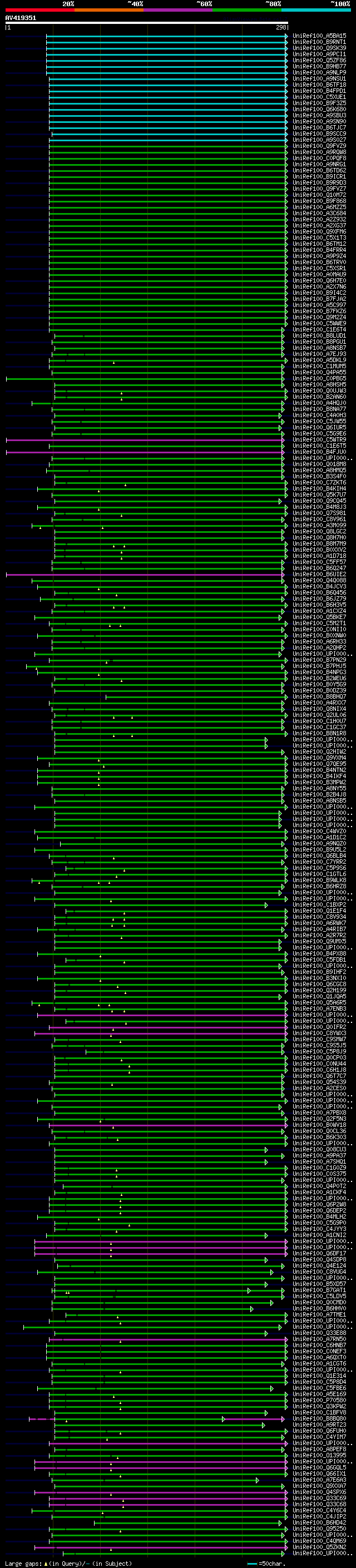Click the cyan alignment bar for UniRef100_A9NLP9
This screenshot has height=1568, width=356.
(x=167, y=72)
